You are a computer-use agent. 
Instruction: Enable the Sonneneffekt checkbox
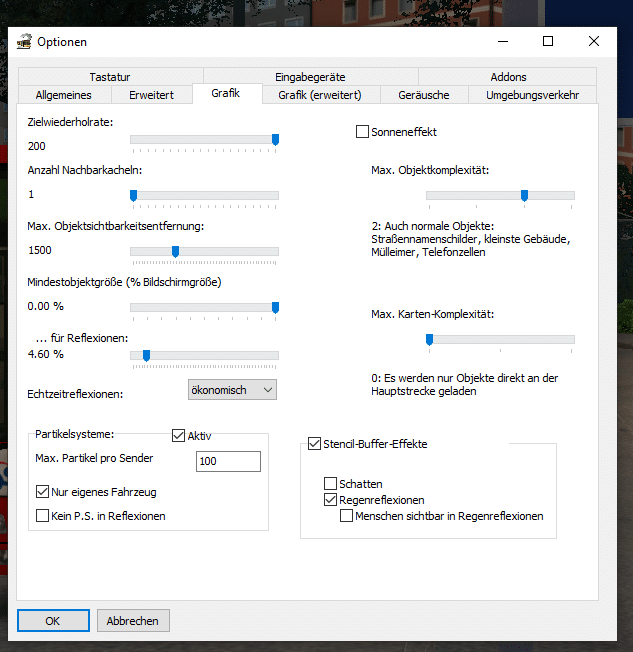pyautogui.click(x=363, y=132)
